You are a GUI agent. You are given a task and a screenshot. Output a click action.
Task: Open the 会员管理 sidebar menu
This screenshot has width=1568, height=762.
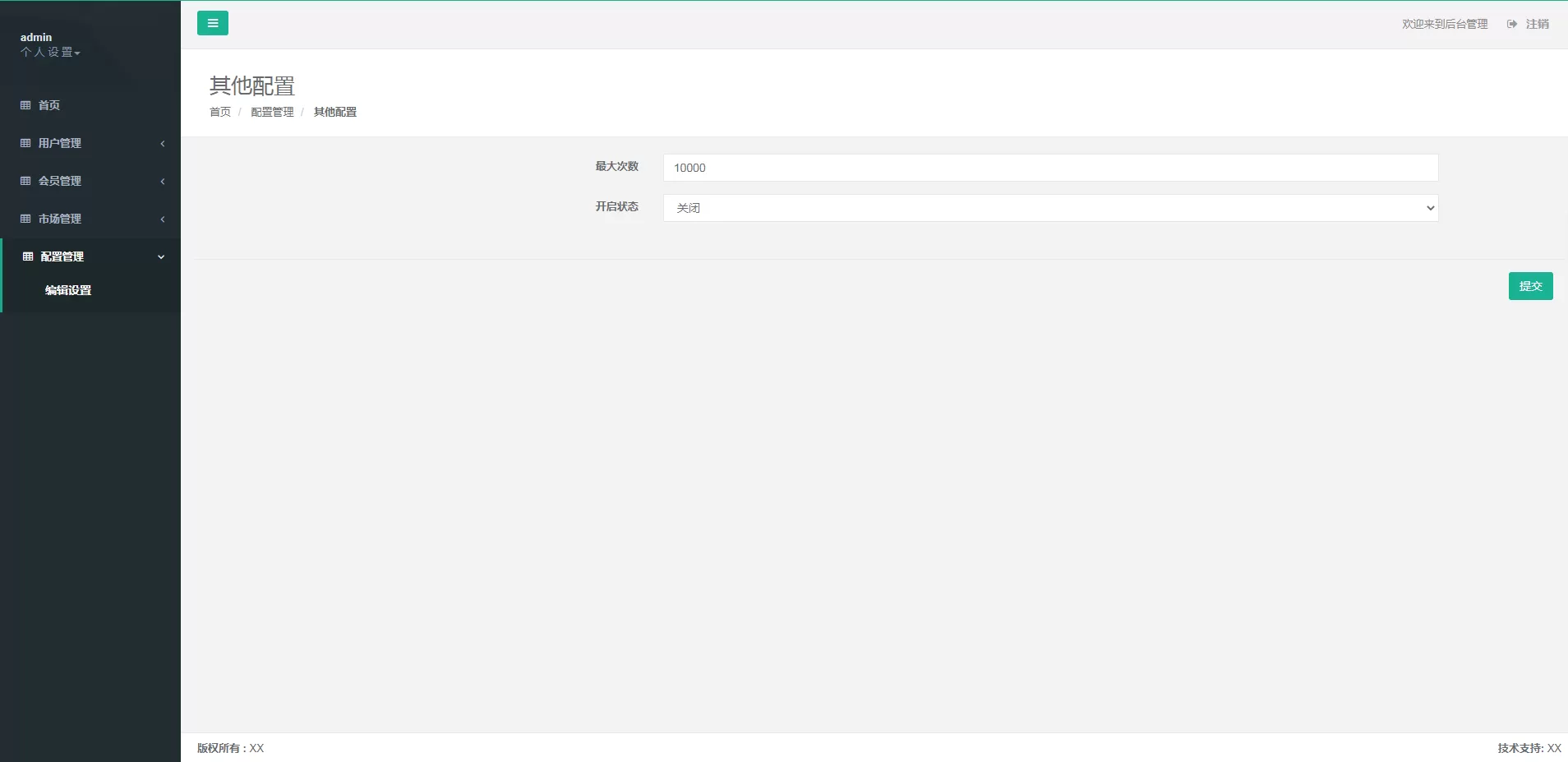[x=90, y=181]
